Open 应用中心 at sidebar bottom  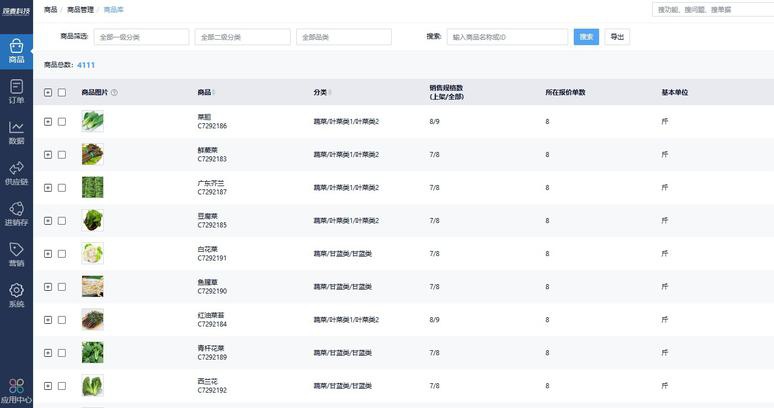tap(16, 391)
